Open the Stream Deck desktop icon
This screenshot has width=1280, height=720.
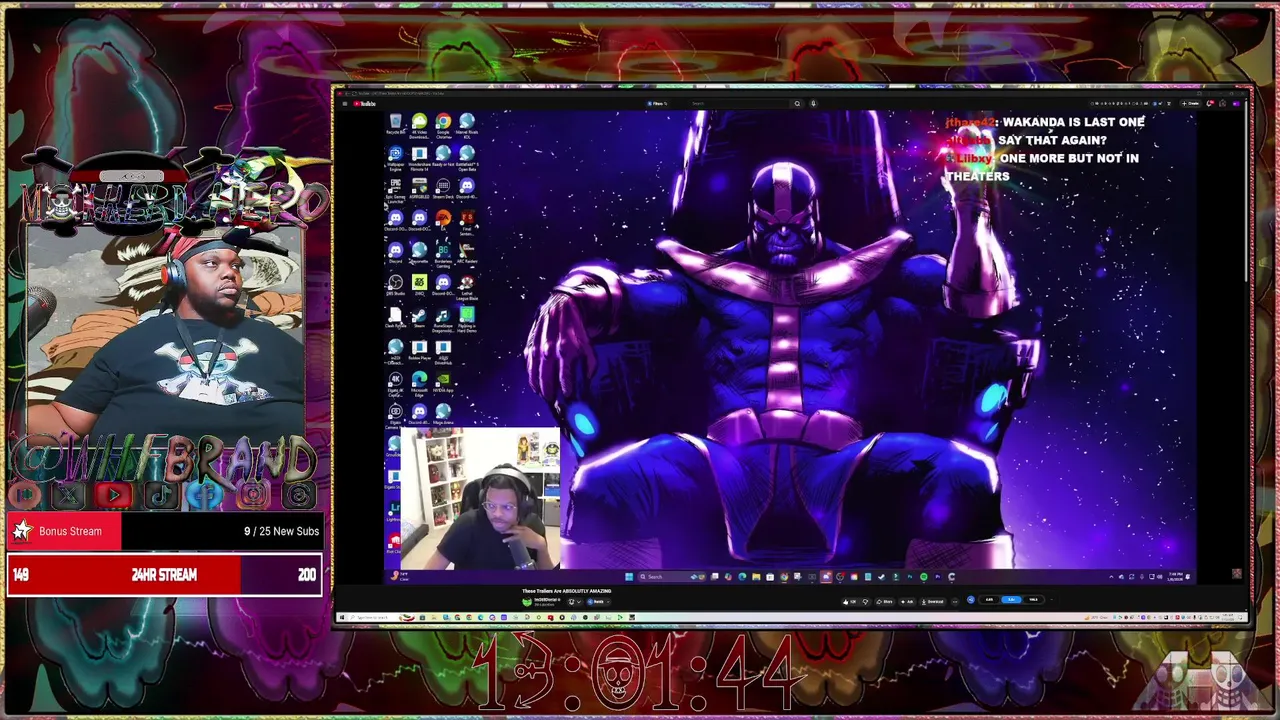[x=443, y=190]
